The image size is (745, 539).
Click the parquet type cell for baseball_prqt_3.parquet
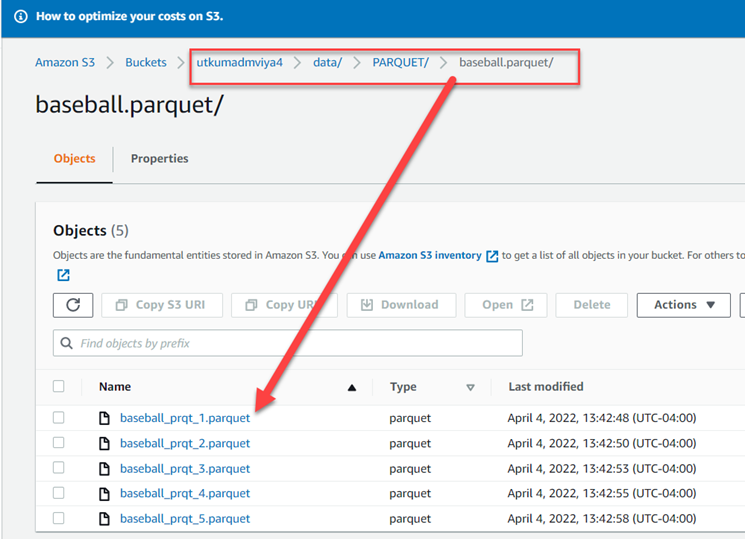410,469
